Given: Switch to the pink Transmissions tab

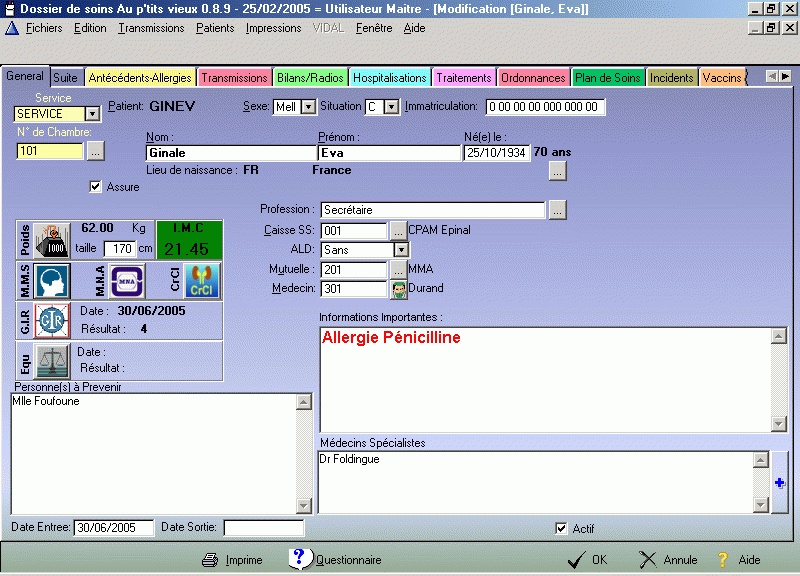Looking at the screenshot, I should coord(234,78).
